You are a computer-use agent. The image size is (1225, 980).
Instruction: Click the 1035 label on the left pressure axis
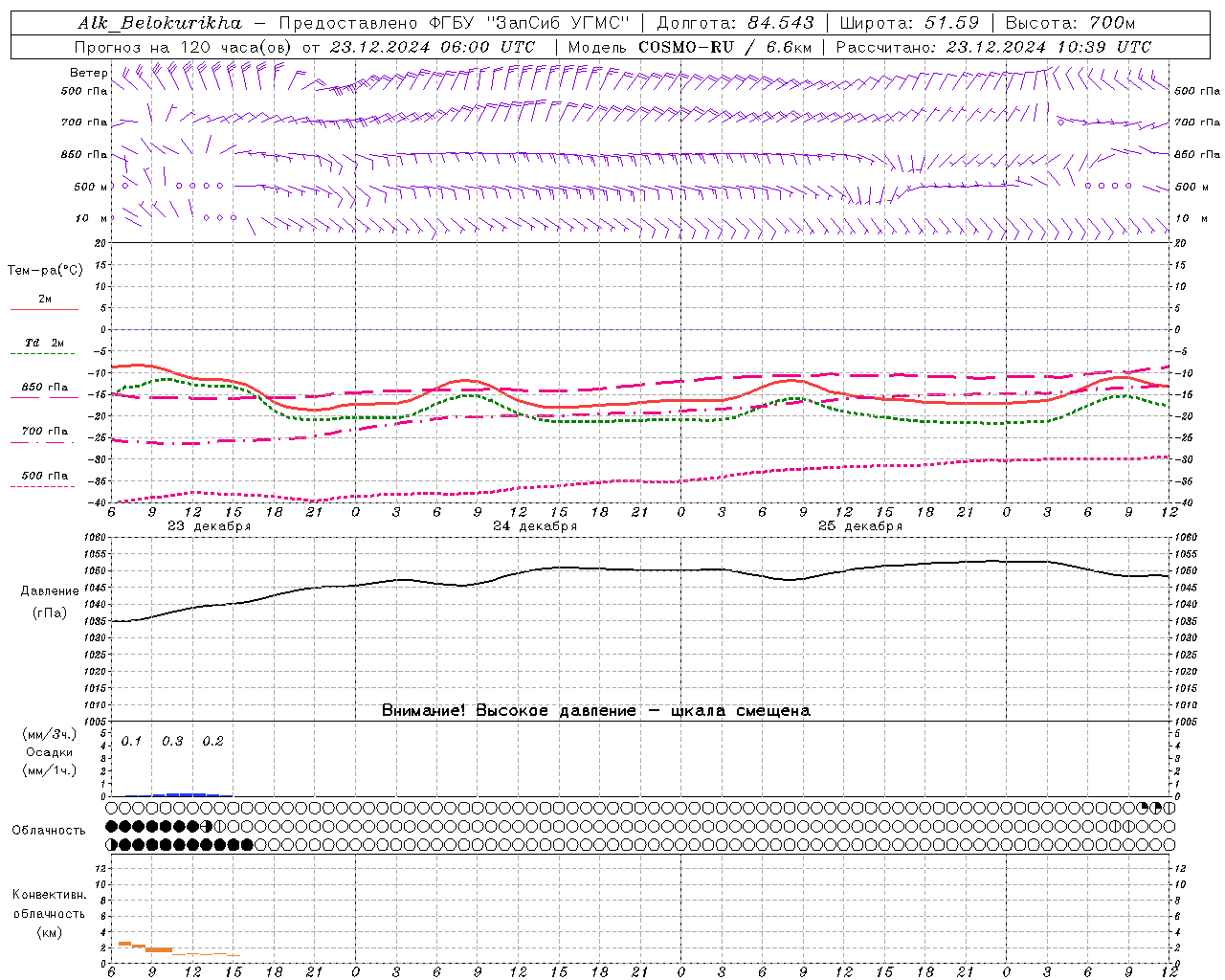[95, 621]
